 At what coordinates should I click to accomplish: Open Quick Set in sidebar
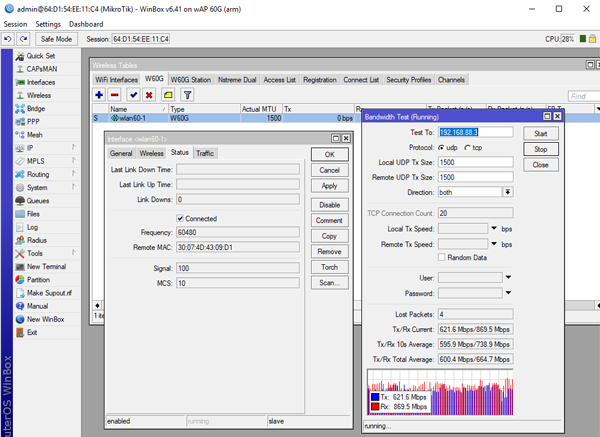point(41,56)
